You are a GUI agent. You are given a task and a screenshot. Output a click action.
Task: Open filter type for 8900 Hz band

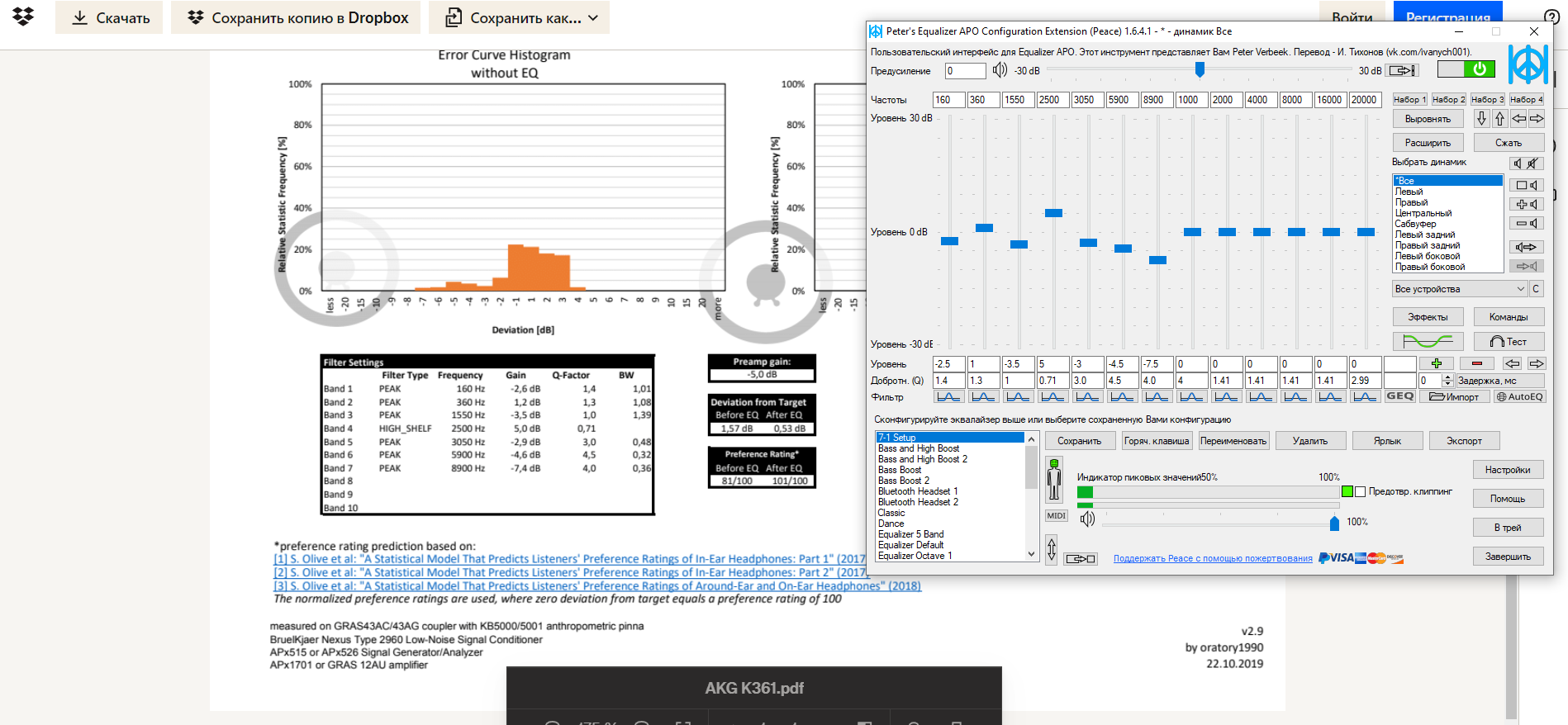pos(1157,397)
